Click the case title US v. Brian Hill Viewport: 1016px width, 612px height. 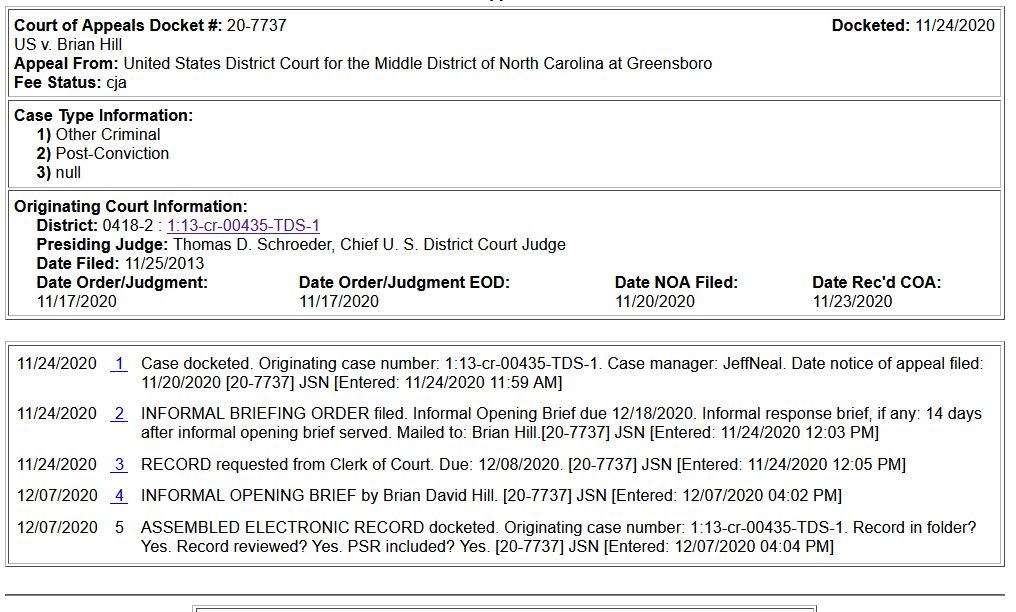[68, 45]
